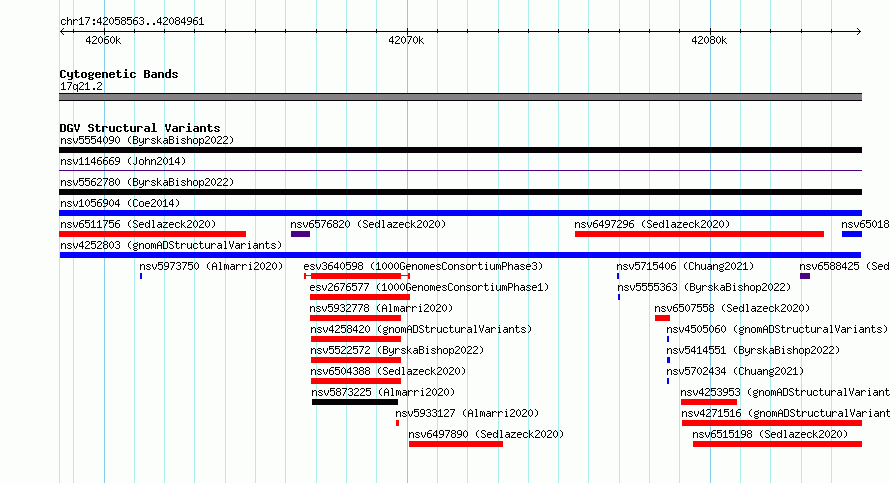Click the nsv4252803 (gnomADStructuralVariants) label
Image resolution: width=890 pixels, height=483 pixels.
pos(171,245)
